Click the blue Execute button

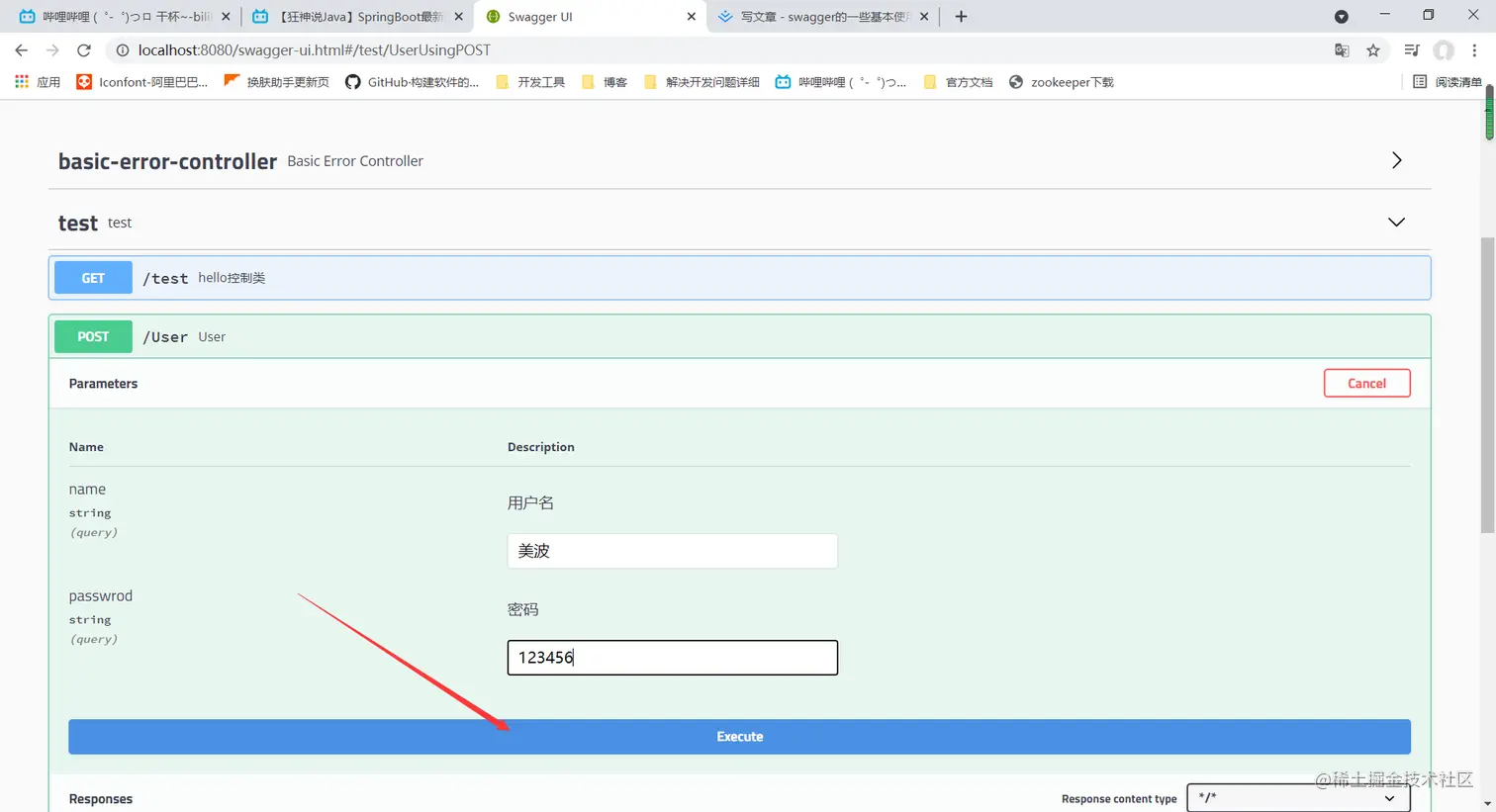coord(739,737)
